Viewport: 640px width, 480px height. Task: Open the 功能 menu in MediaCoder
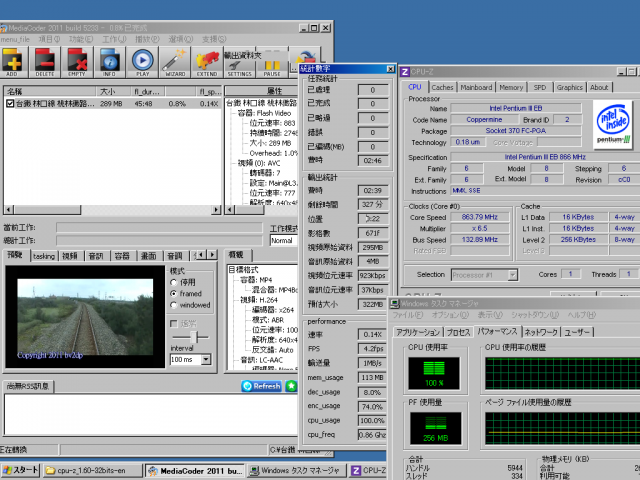(81, 39)
